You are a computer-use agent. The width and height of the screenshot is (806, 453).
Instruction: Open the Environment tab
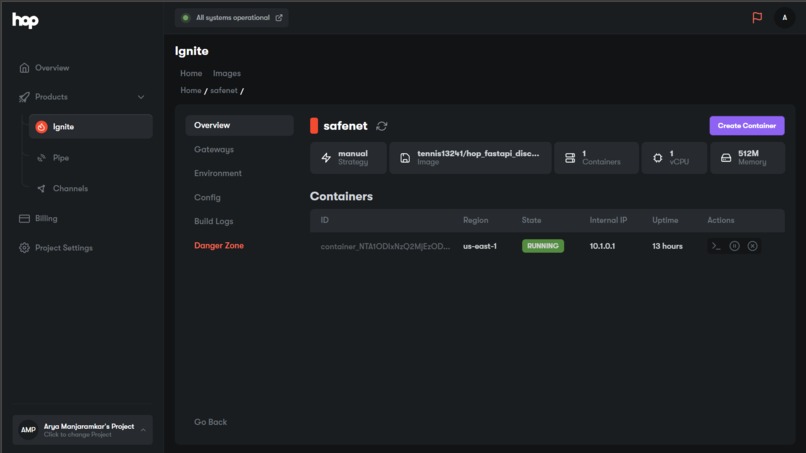click(x=218, y=173)
